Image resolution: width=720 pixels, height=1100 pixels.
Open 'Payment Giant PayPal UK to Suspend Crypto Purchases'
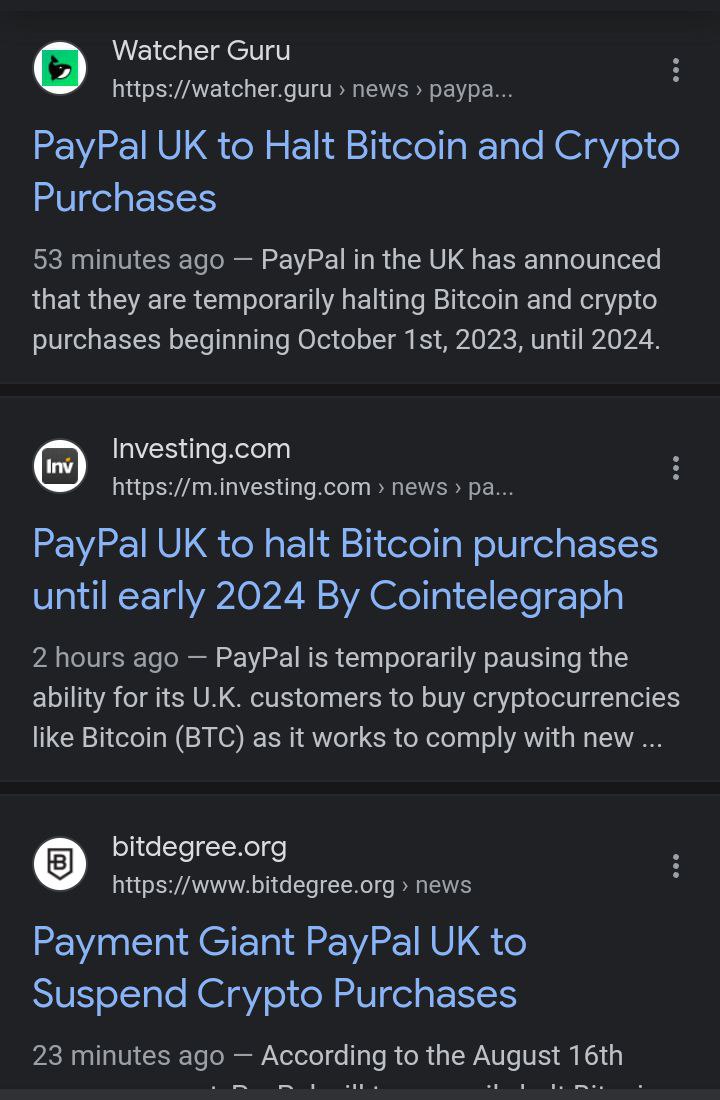pyautogui.click(x=279, y=967)
